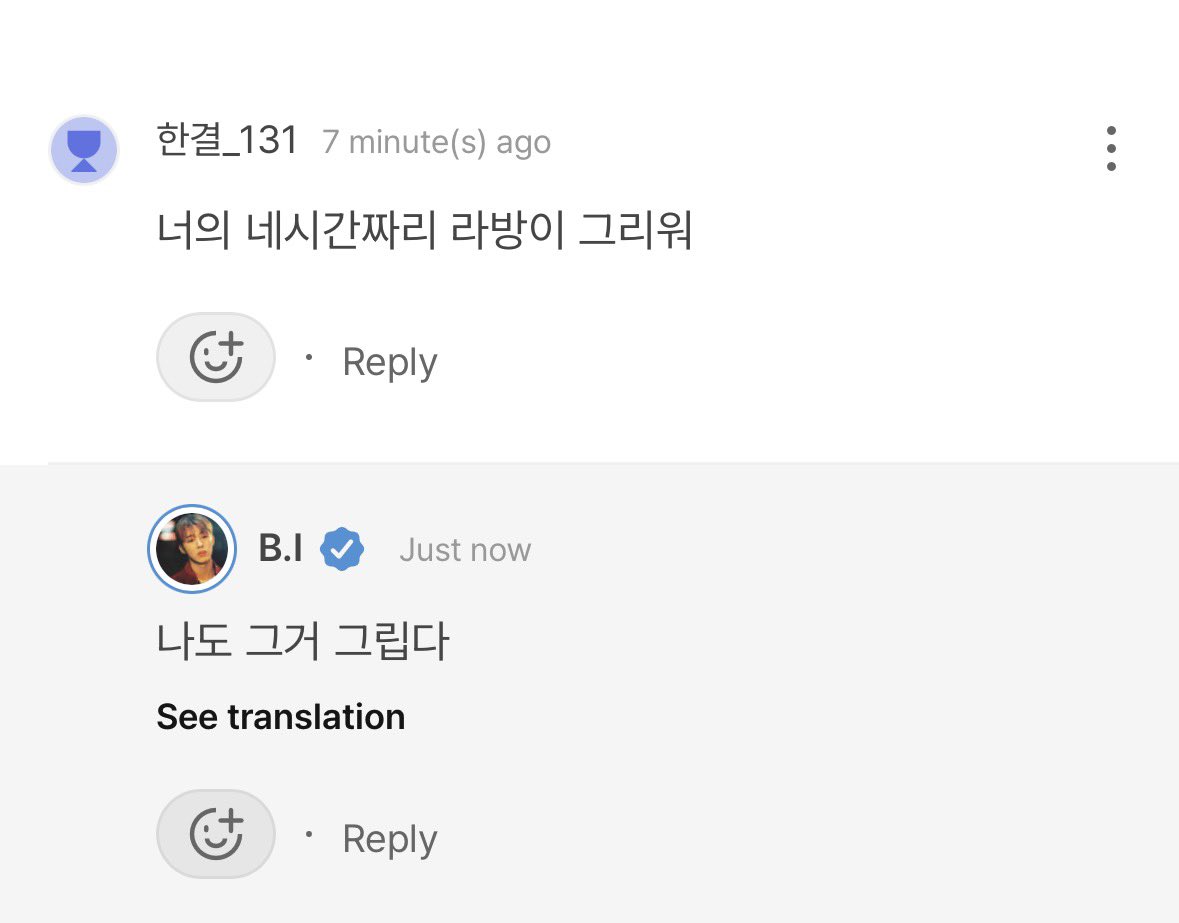Open the B.I username profile
The width and height of the screenshot is (1179, 923).
coord(280,548)
